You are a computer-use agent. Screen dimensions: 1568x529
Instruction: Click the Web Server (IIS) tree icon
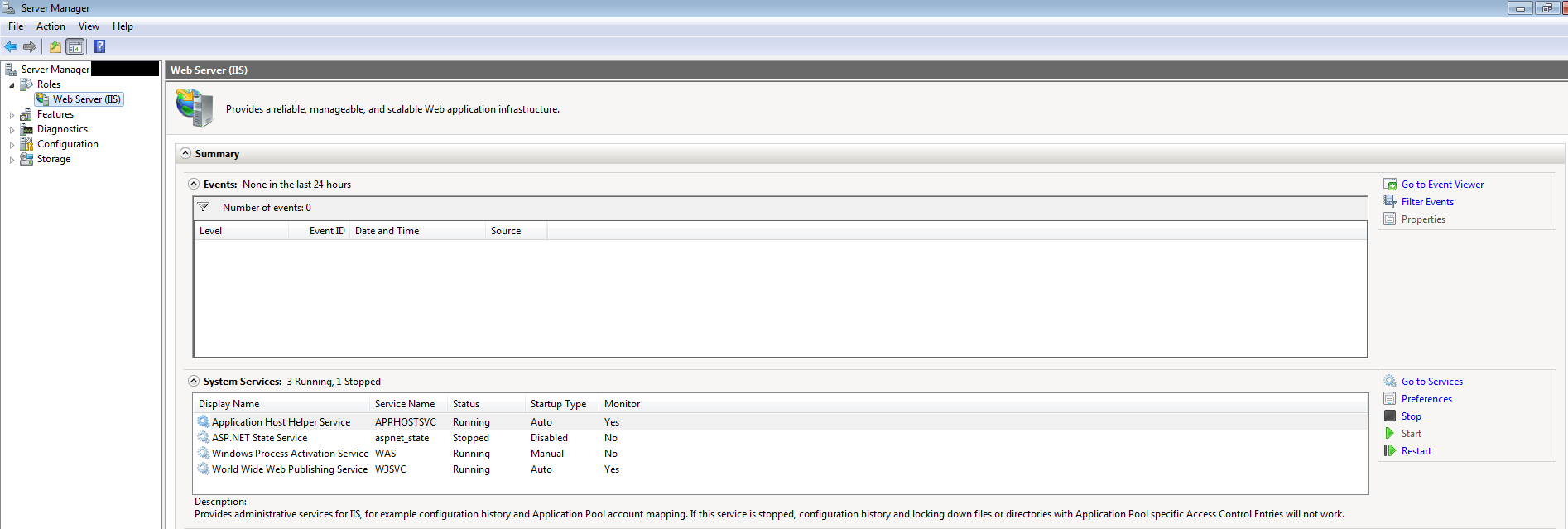coord(42,99)
